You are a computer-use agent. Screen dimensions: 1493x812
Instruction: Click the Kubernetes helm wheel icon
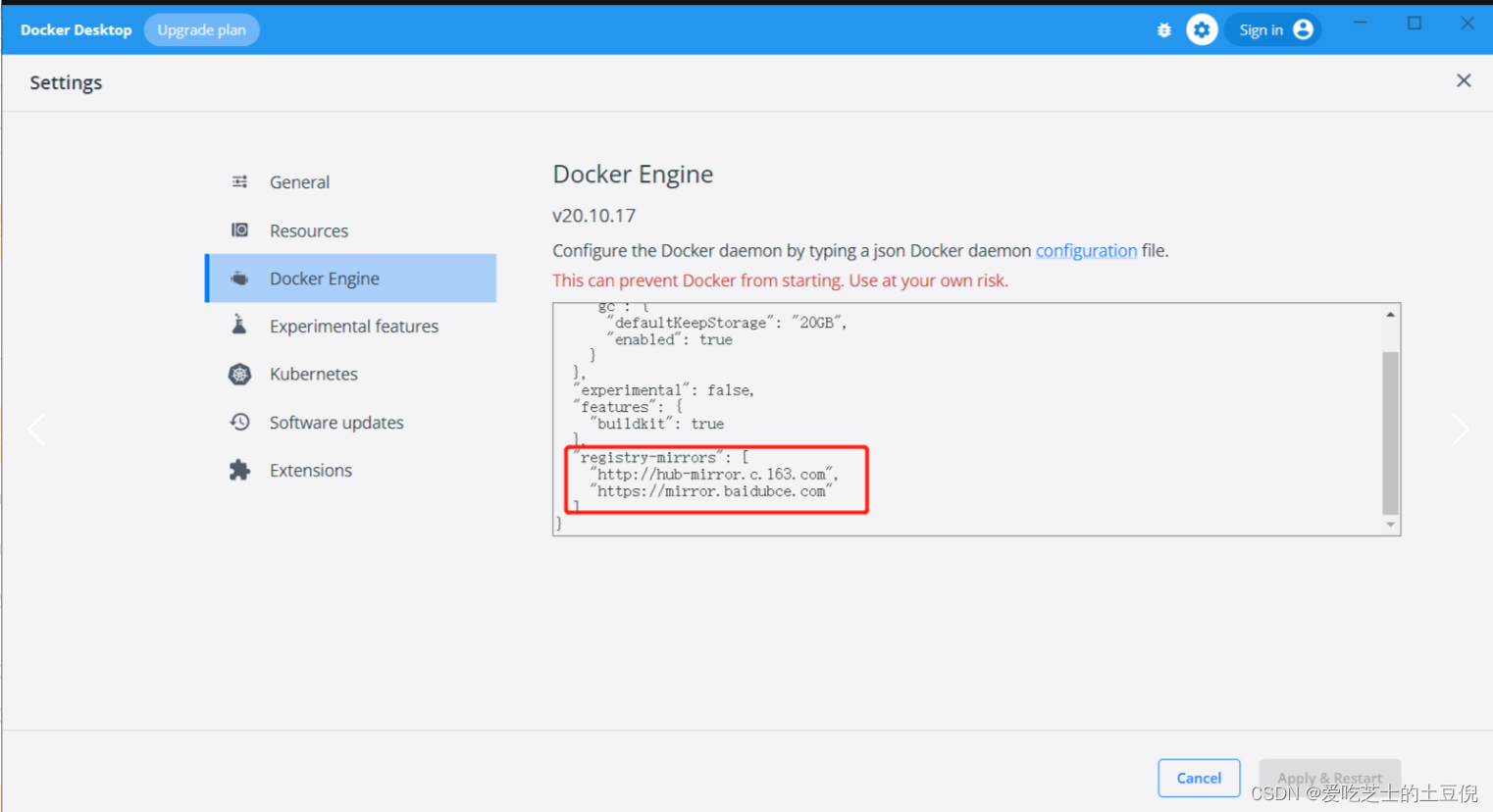pyautogui.click(x=239, y=374)
